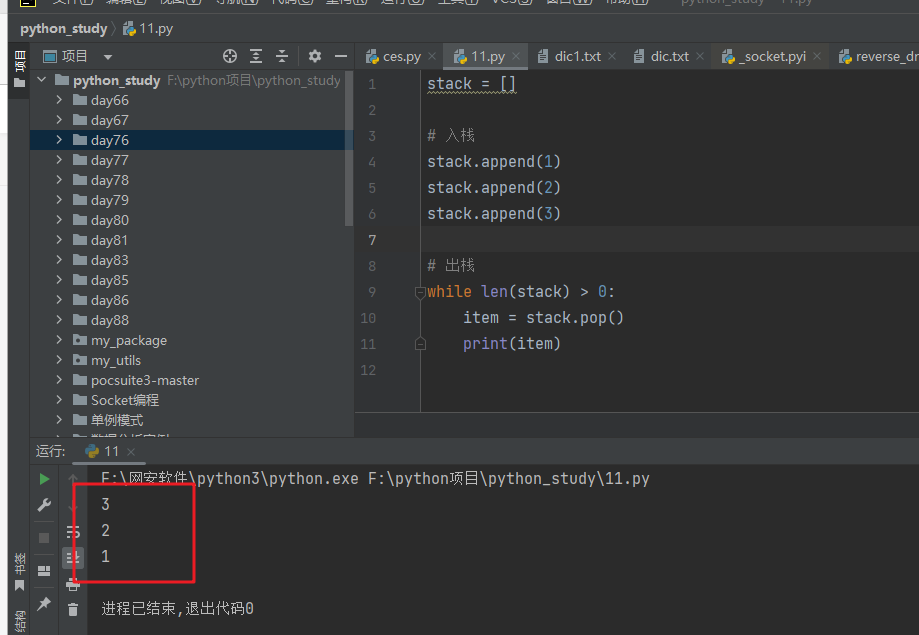Viewport: 919px width, 635px height.
Task: Print the run console output
Action: click(73, 585)
